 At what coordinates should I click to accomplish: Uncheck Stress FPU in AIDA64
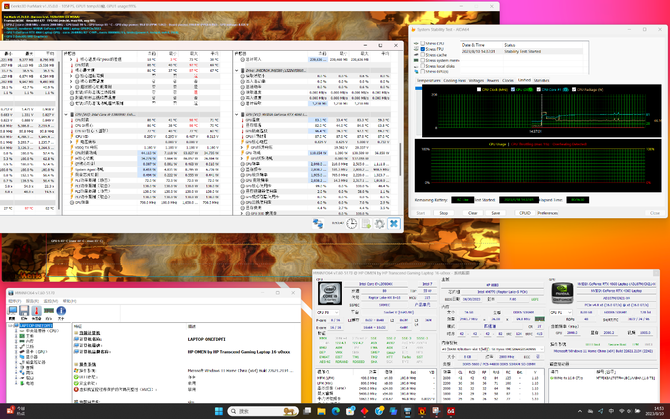click(423, 49)
